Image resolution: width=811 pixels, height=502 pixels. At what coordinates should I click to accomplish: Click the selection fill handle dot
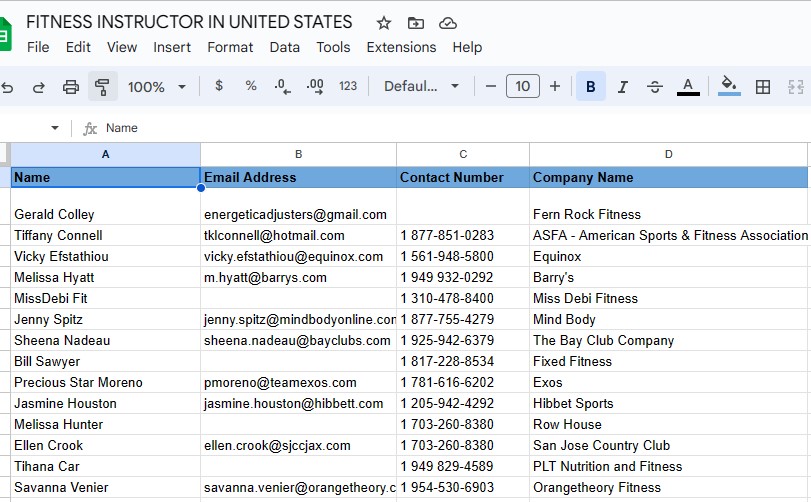click(201, 188)
